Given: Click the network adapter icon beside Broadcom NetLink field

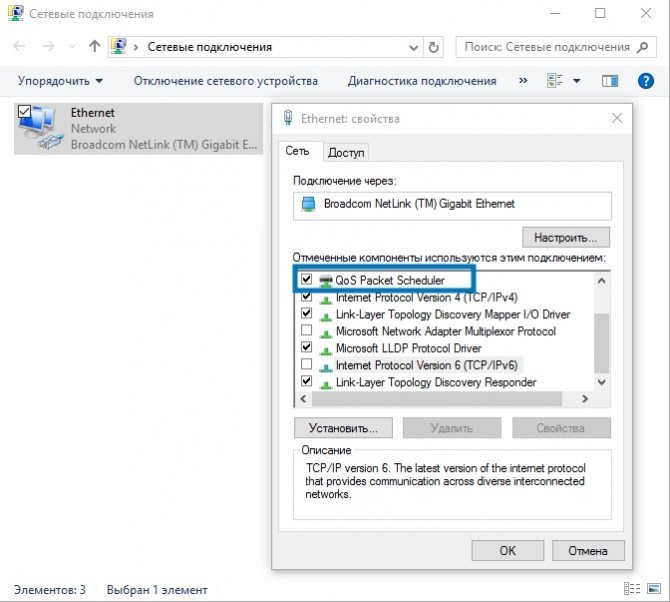Looking at the screenshot, I should [308, 204].
